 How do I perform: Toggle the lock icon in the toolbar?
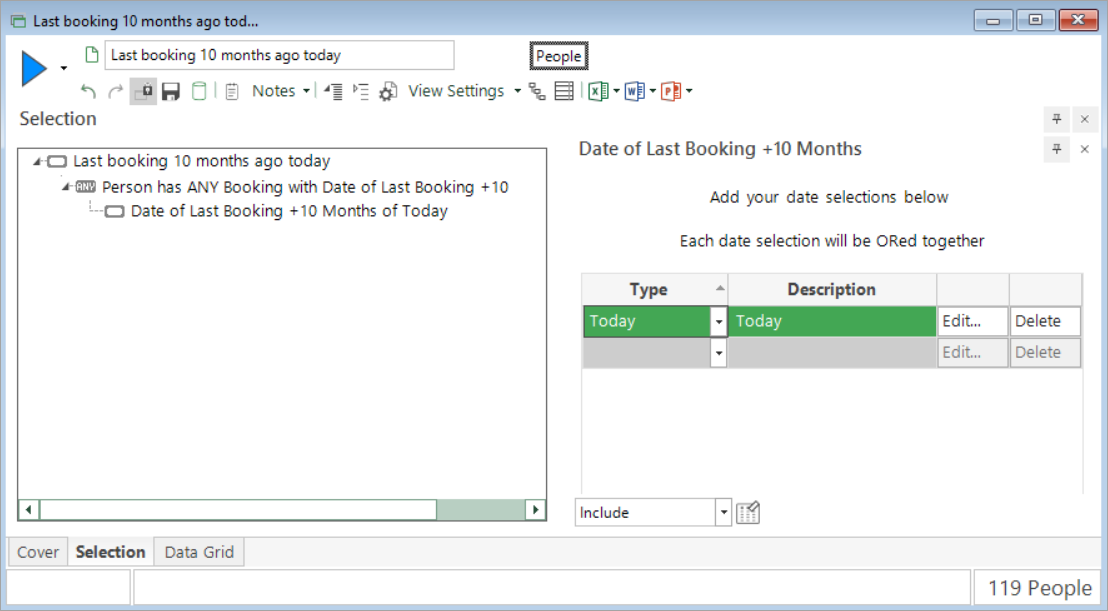click(x=143, y=91)
